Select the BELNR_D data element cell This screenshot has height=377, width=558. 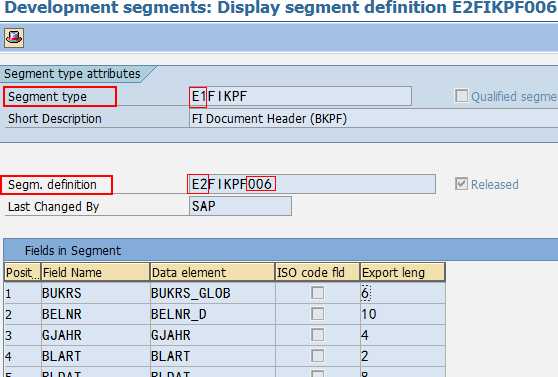pyautogui.click(x=212, y=314)
